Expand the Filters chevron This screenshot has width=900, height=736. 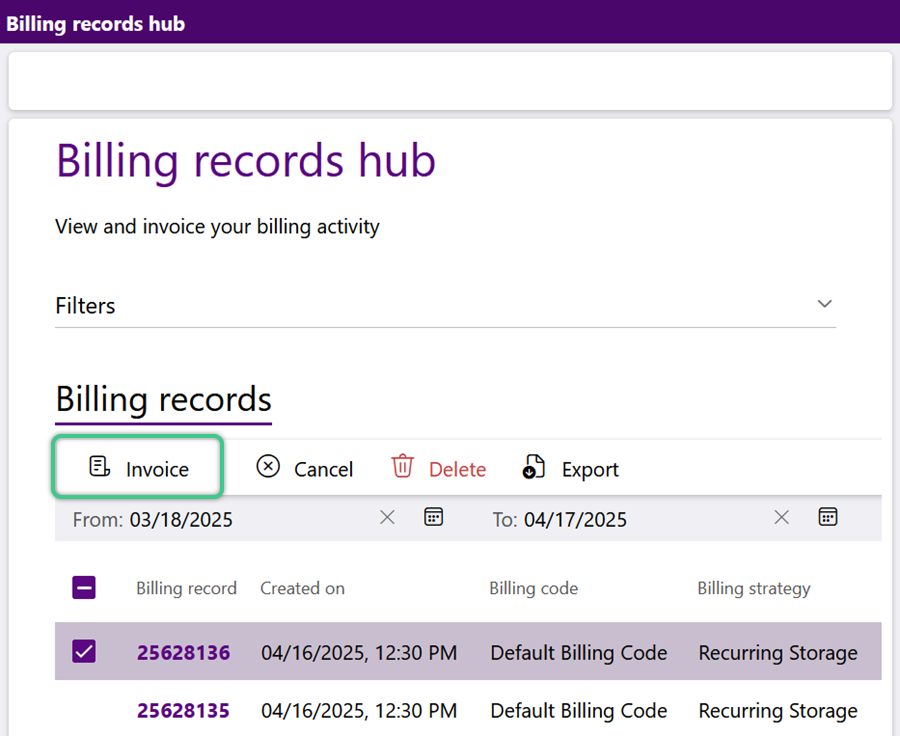click(x=825, y=304)
